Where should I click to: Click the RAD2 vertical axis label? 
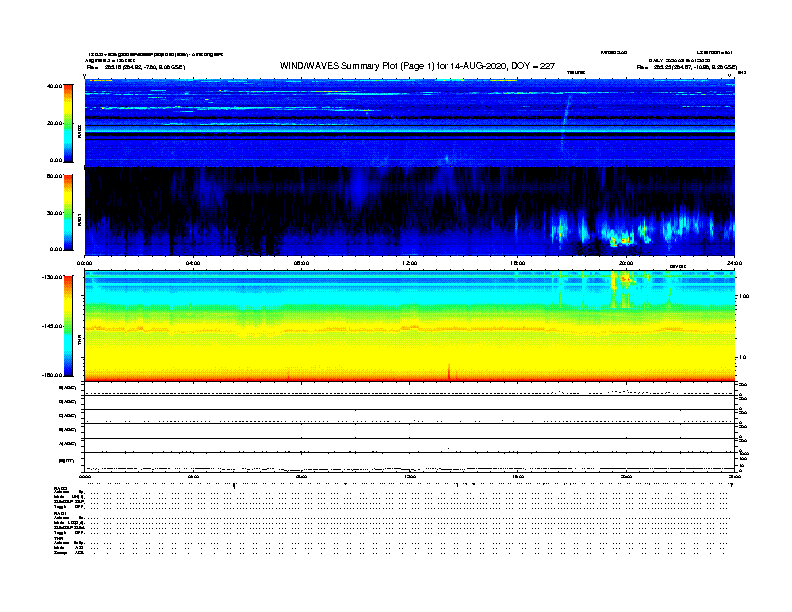pyautogui.click(x=79, y=132)
